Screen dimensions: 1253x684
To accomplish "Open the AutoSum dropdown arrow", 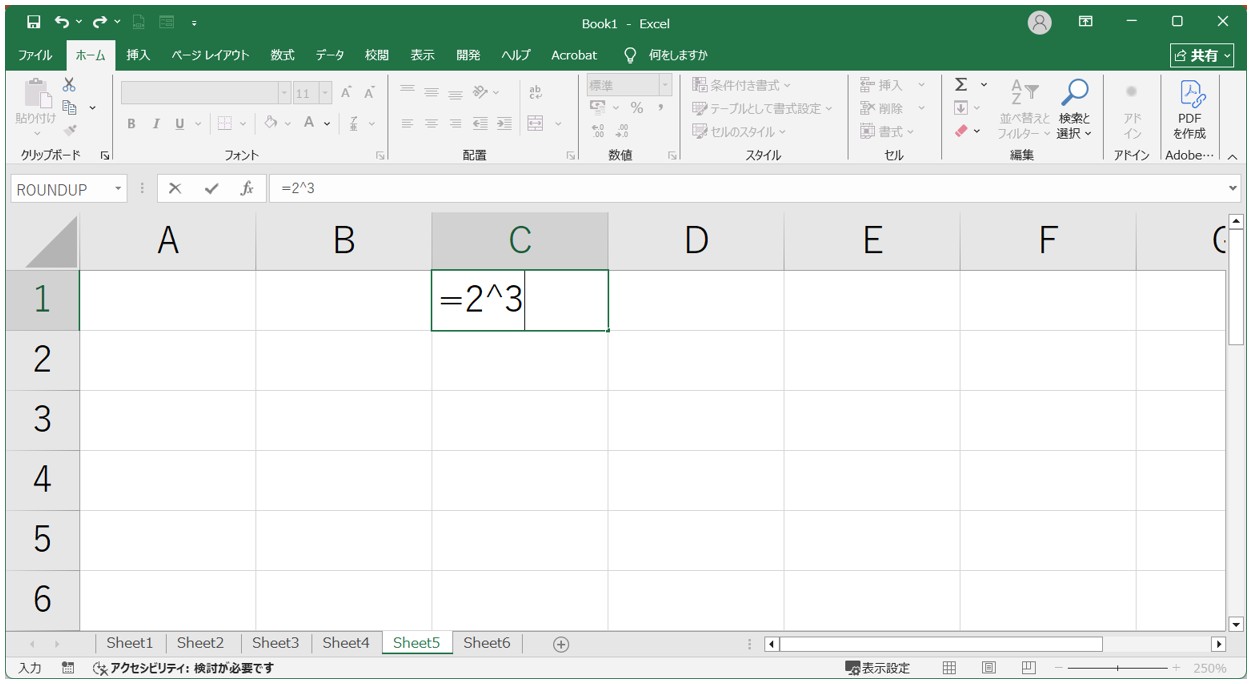I will pyautogui.click(x=983, y=85).
